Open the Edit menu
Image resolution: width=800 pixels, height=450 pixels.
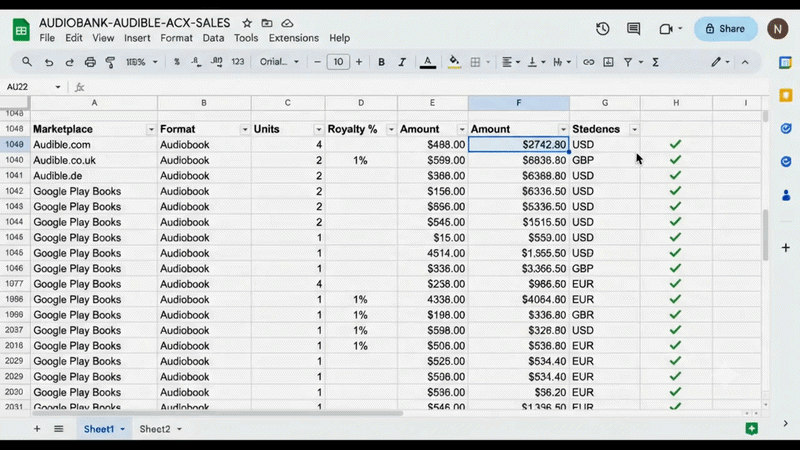point(73,38)
